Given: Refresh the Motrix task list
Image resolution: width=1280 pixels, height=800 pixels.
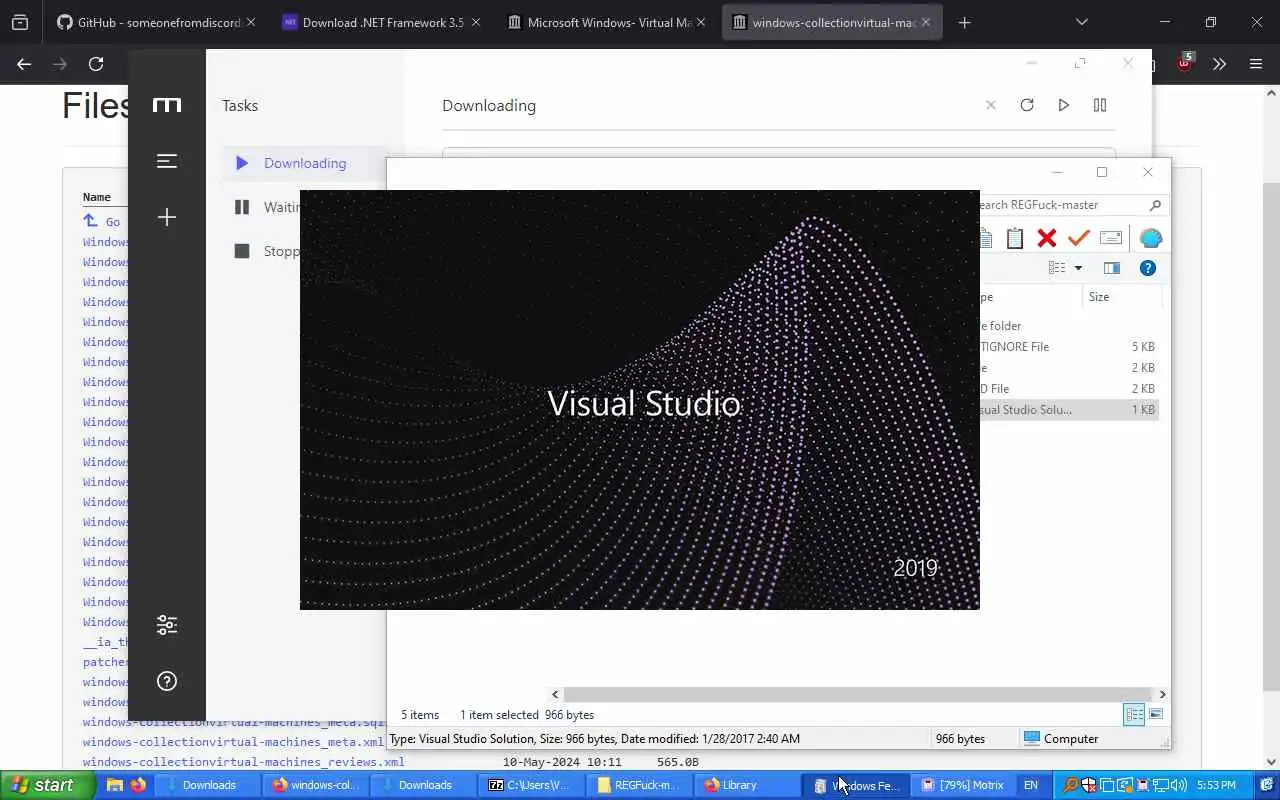Looking at the screenshot, I should [1027, 105].
